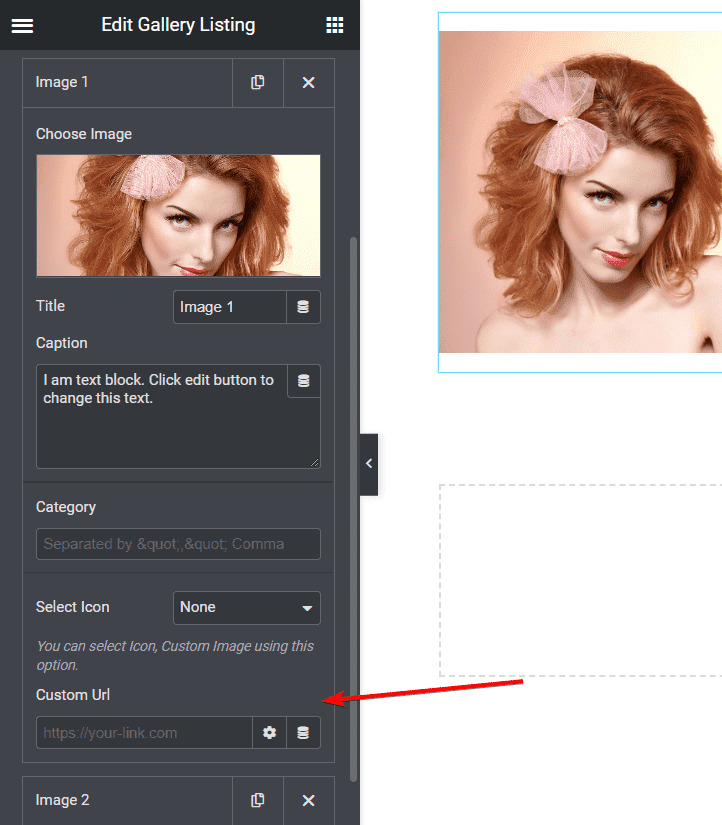Open the widgets grid icon in the header
Screen dimensions: 722x825
point(335,25)
